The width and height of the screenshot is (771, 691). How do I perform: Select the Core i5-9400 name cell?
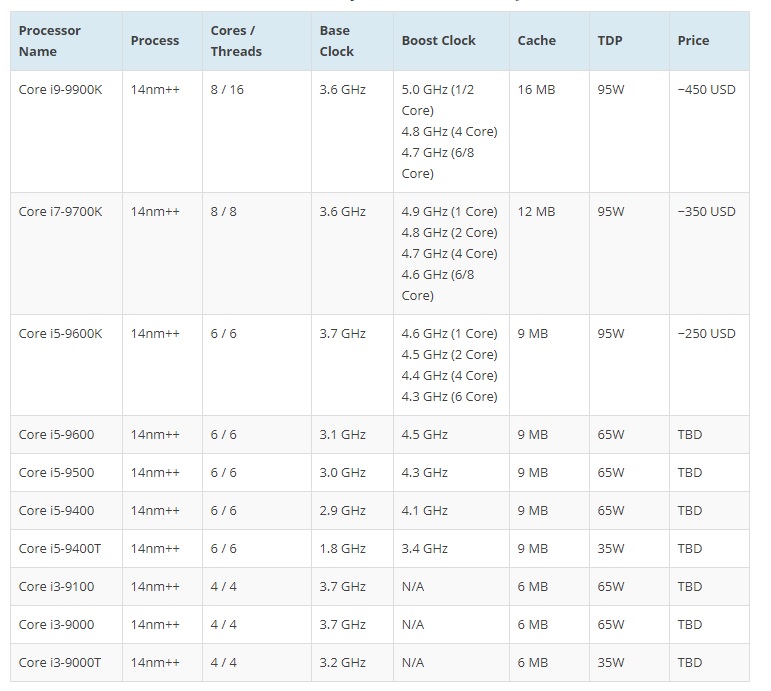pyautogui.click(x=66, y=510)
